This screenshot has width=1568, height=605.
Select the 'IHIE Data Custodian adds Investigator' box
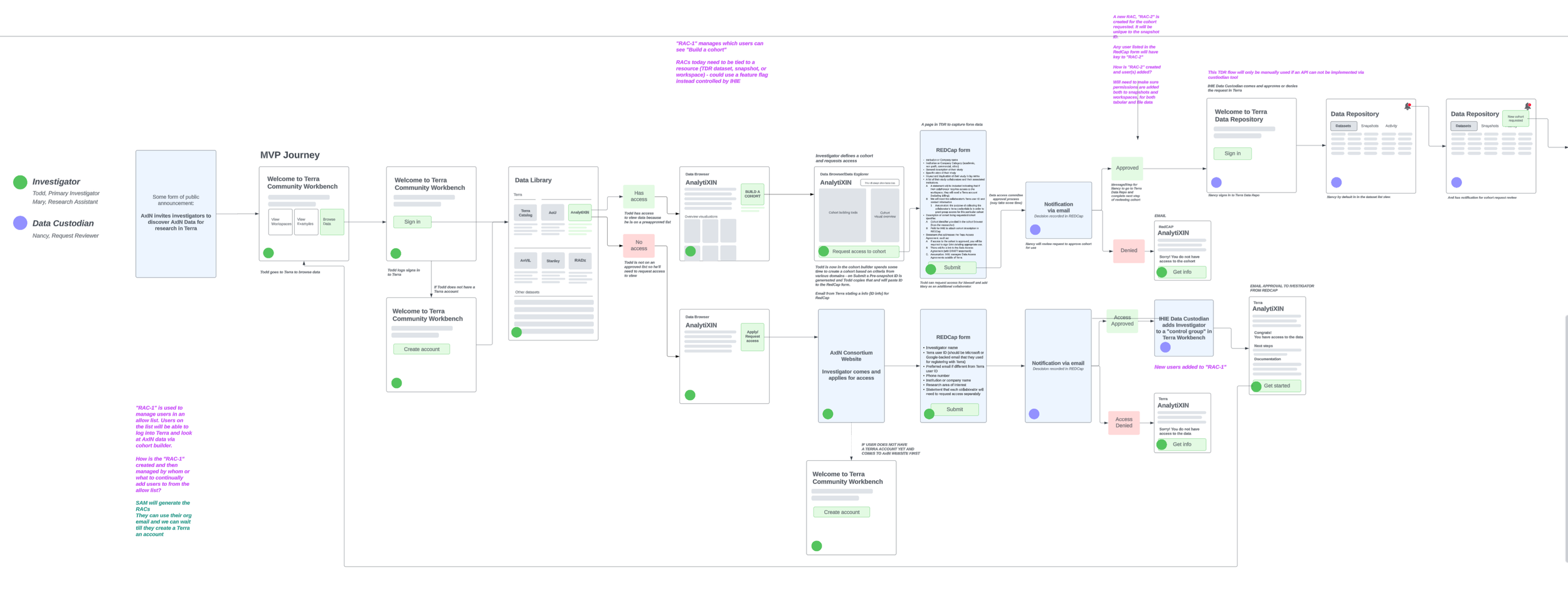[x=1184, y=329]
